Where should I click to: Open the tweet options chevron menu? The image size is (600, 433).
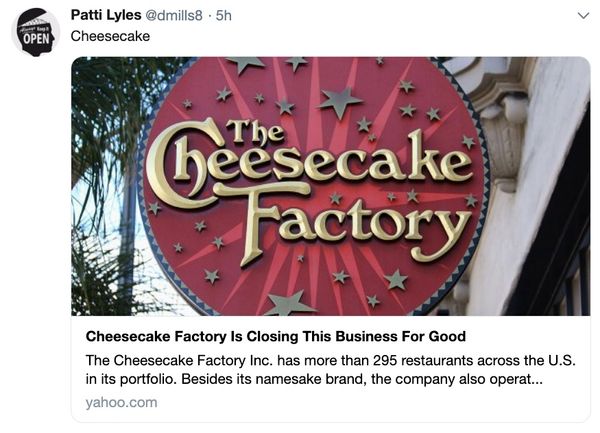(584, 16)
